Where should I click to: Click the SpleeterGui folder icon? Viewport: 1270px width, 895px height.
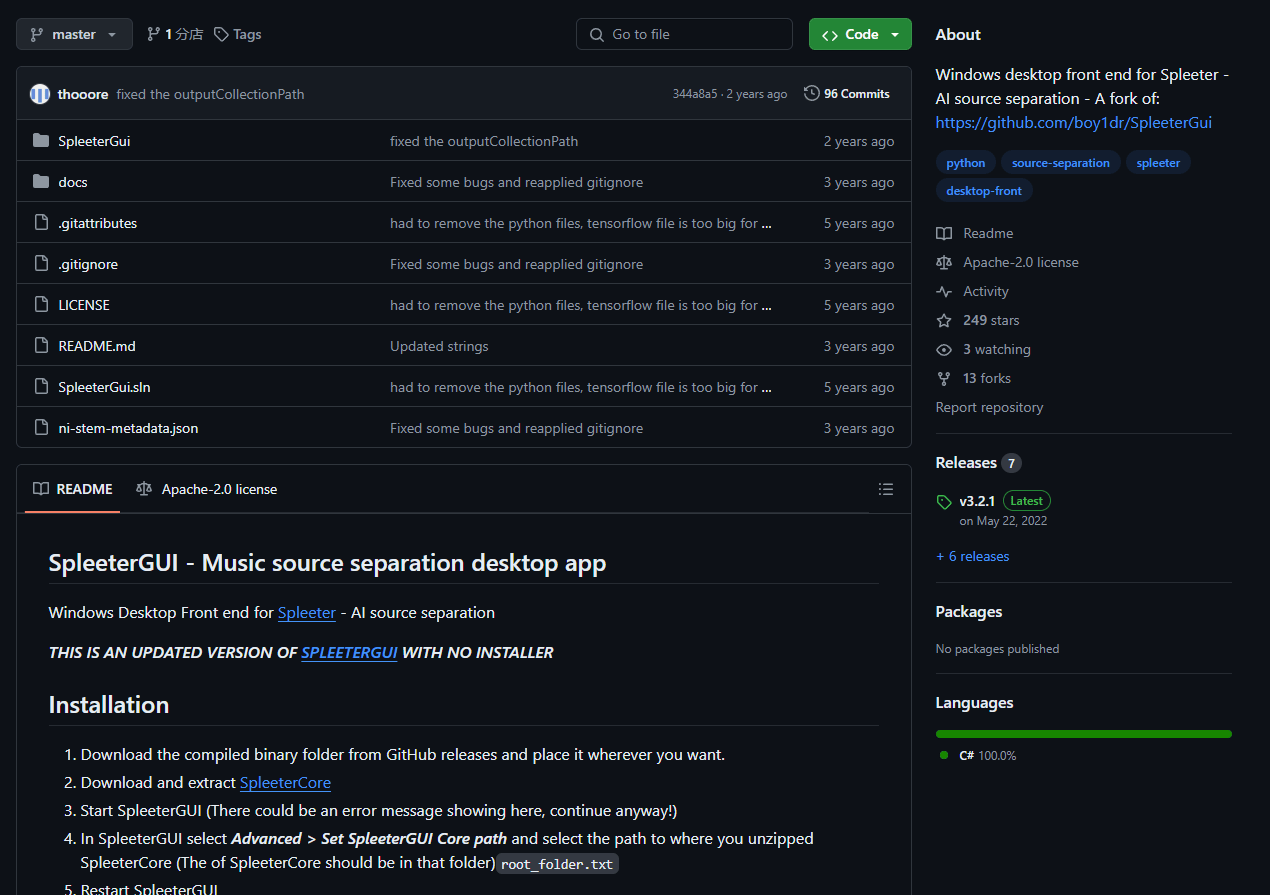coord(41,141)
